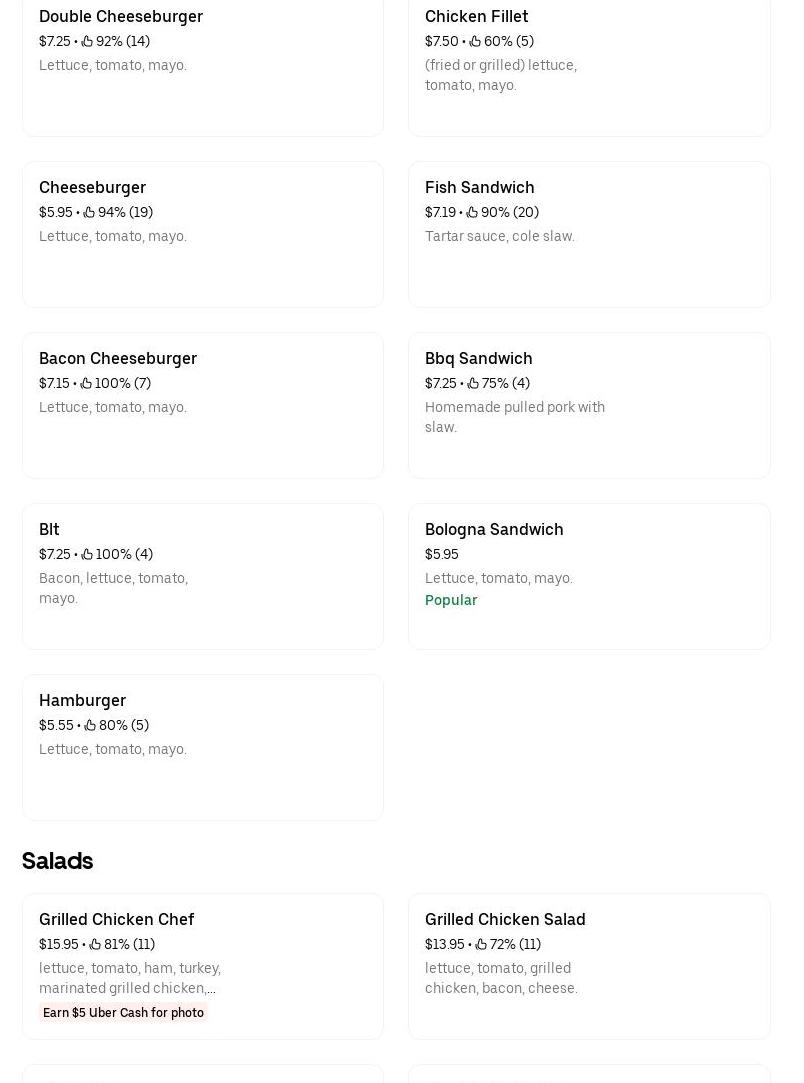Click Earn $5 Uber Cash for photo badge
This screenshot has width=804, height=1083.
point(123,1013)
